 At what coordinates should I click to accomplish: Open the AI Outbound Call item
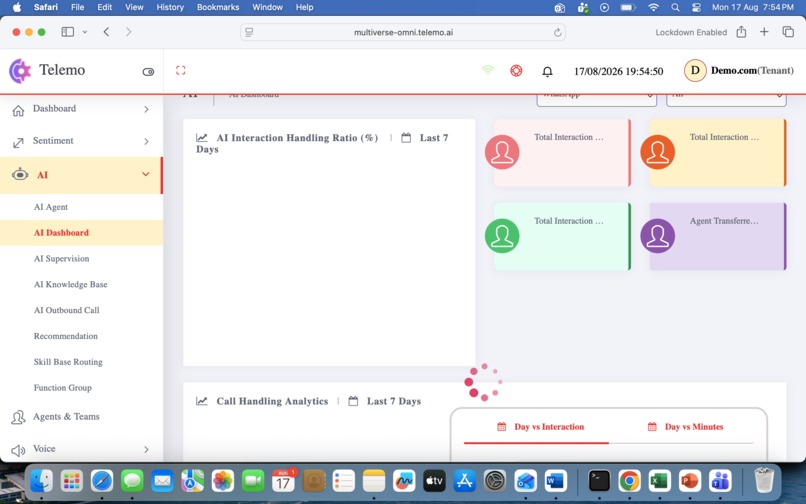pos(67,310)
